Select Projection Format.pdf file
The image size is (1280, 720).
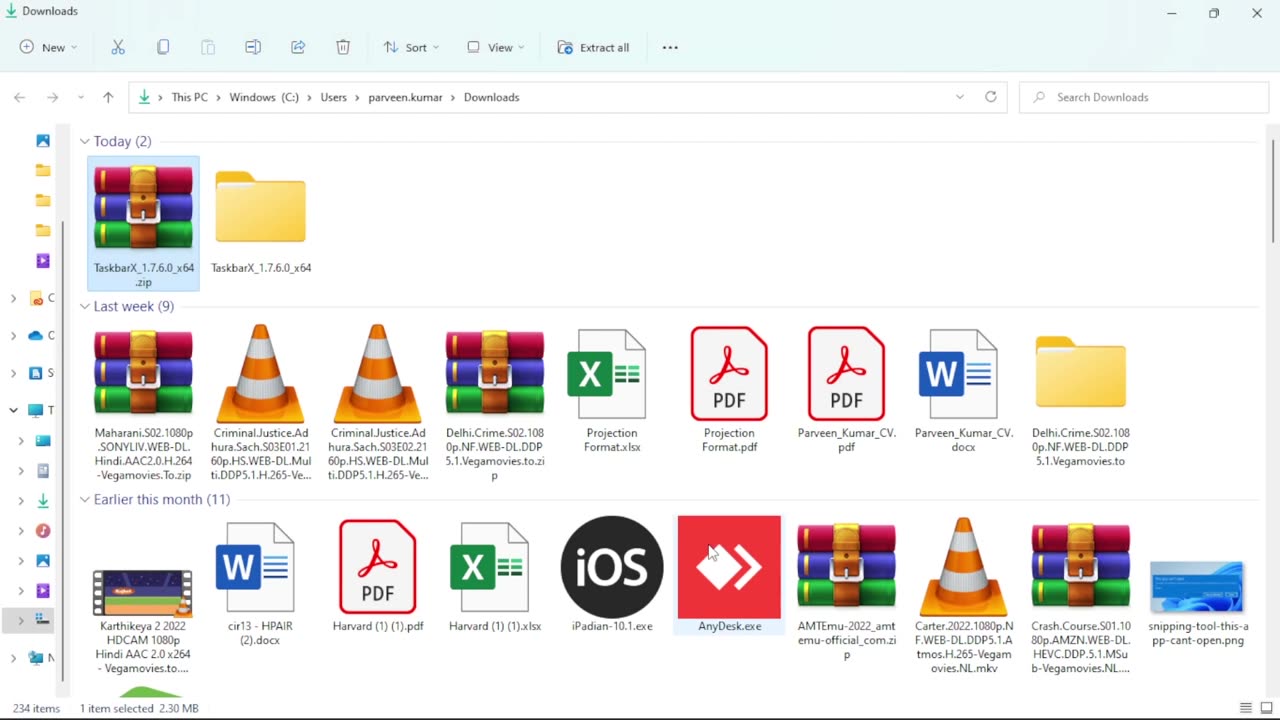pyautogui.click(x=729, y=375)
